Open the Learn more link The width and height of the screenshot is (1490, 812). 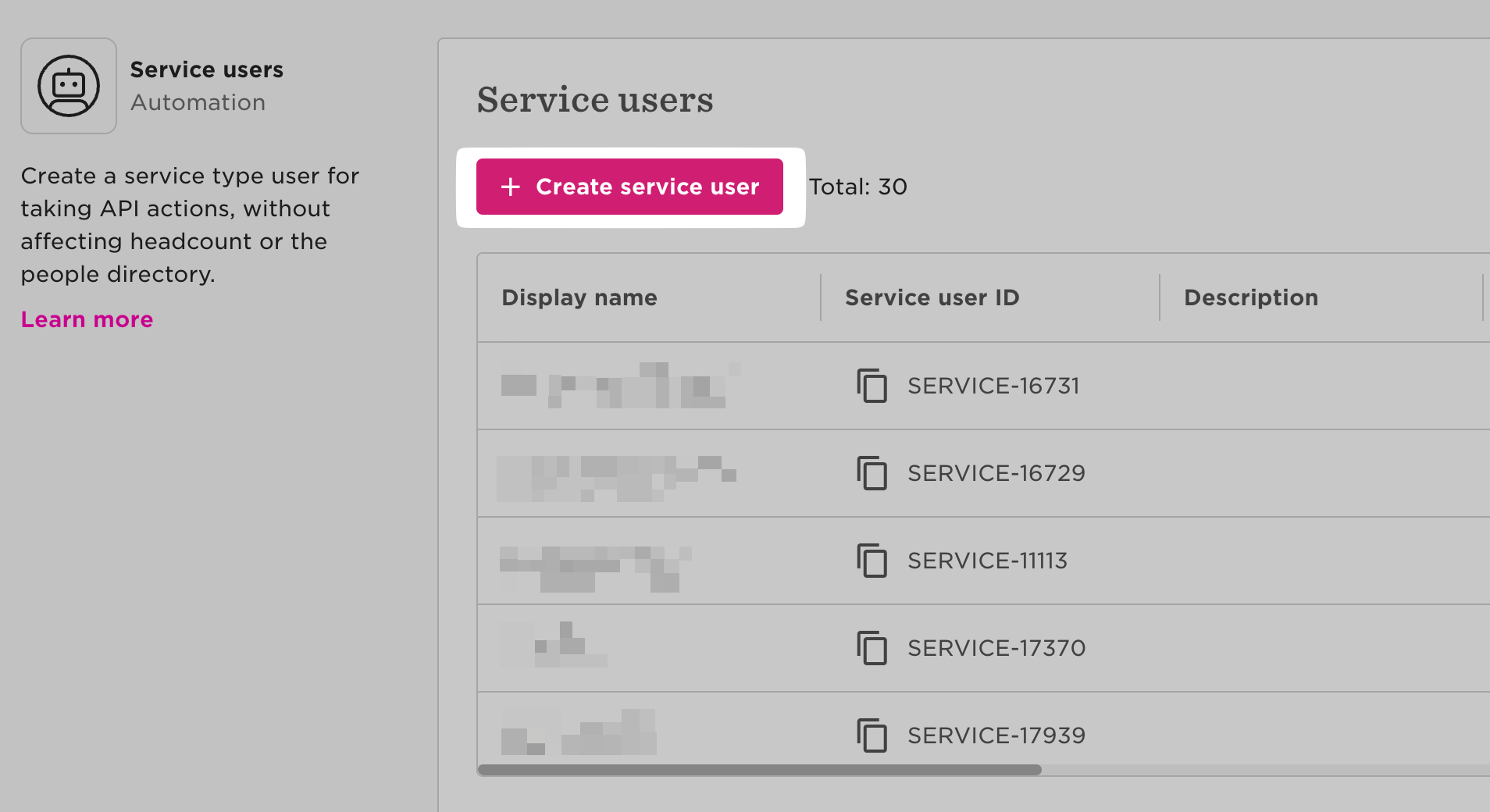pyautogui.click(x=87, y=319)
